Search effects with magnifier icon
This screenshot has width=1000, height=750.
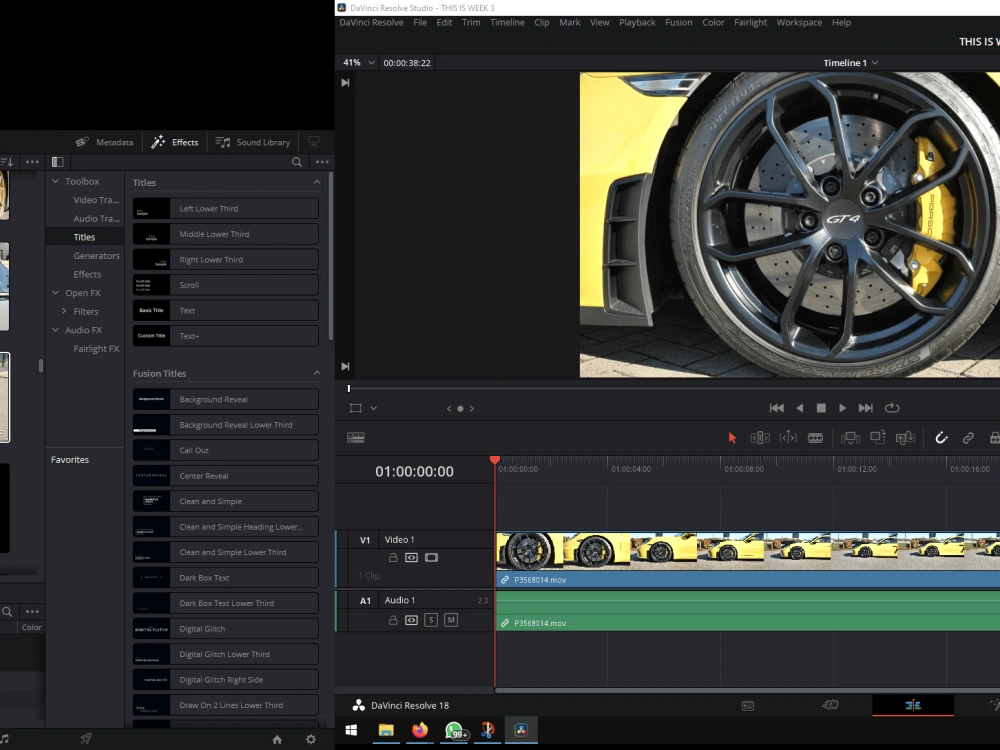point(297,162)
